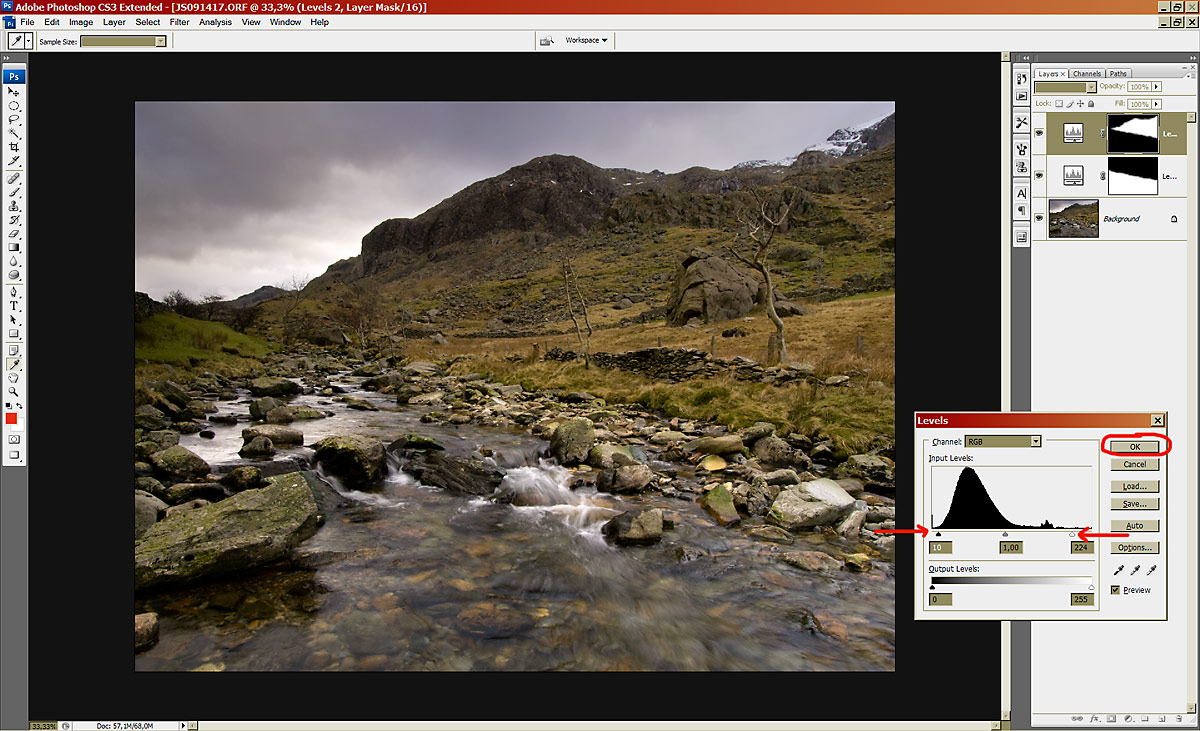Open the Channel RGB dropdown
The height and width of the screenshot is (731, 1200).
(1036, 441)
